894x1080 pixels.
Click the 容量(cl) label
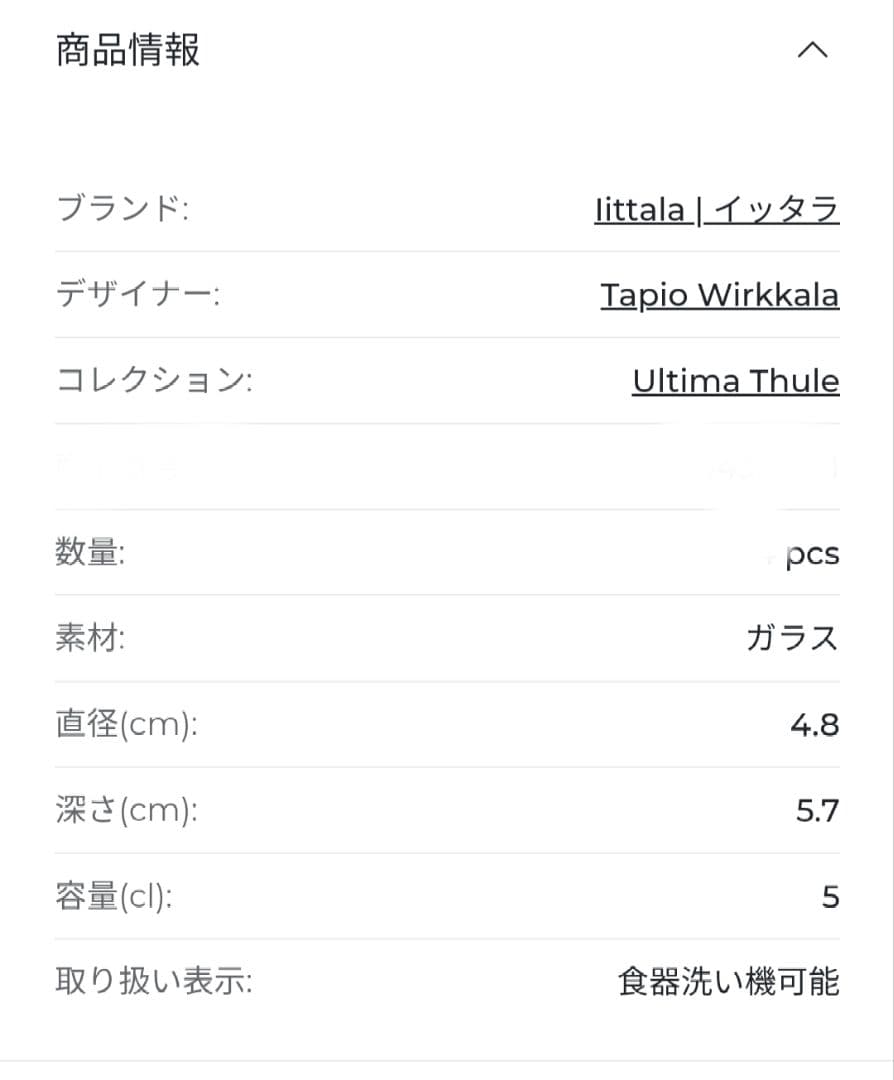pos(114,897)
